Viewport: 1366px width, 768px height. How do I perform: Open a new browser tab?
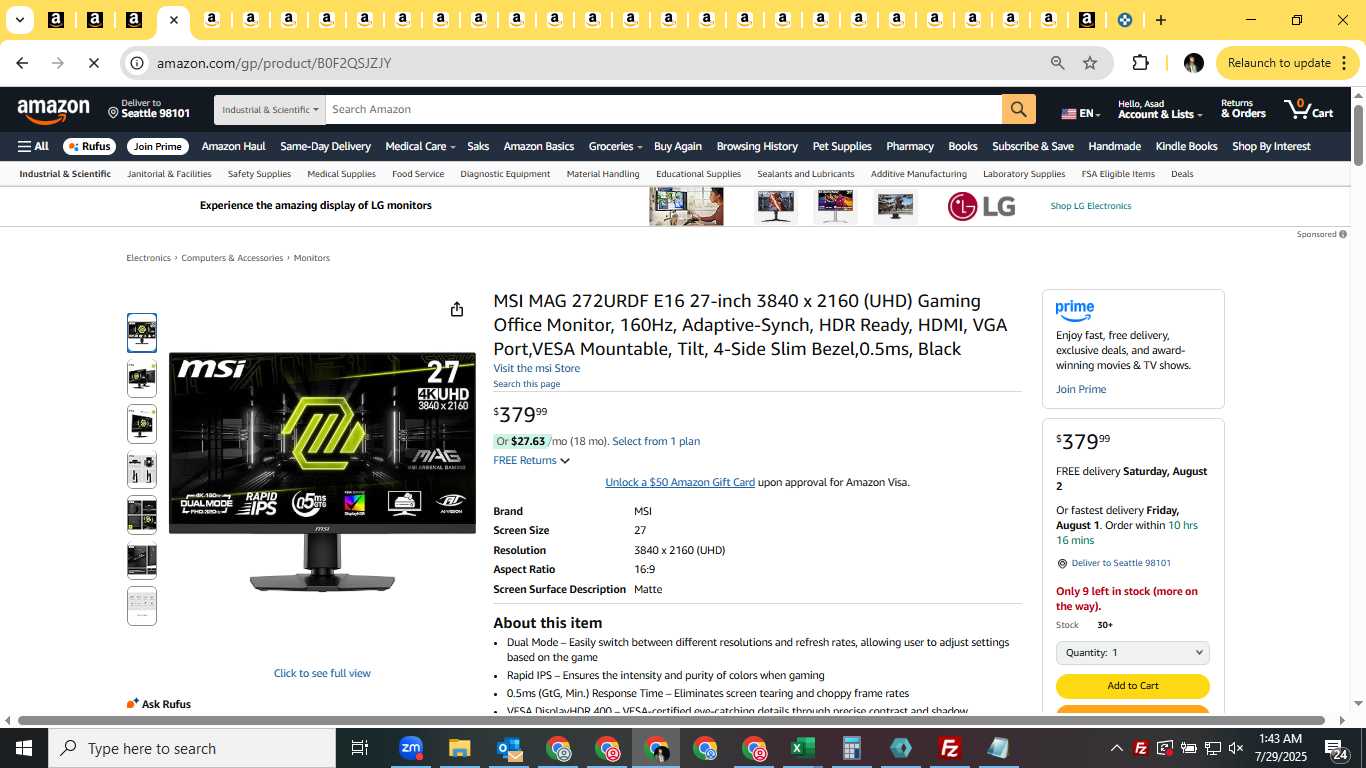point(1160,20)
